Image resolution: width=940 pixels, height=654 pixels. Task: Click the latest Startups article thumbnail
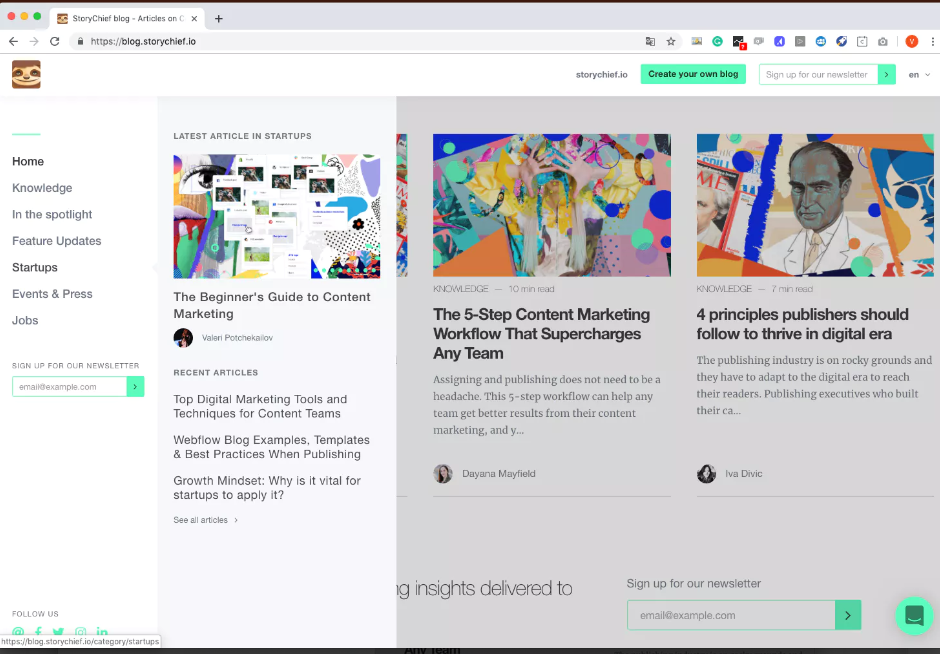(x=276, y=216)
